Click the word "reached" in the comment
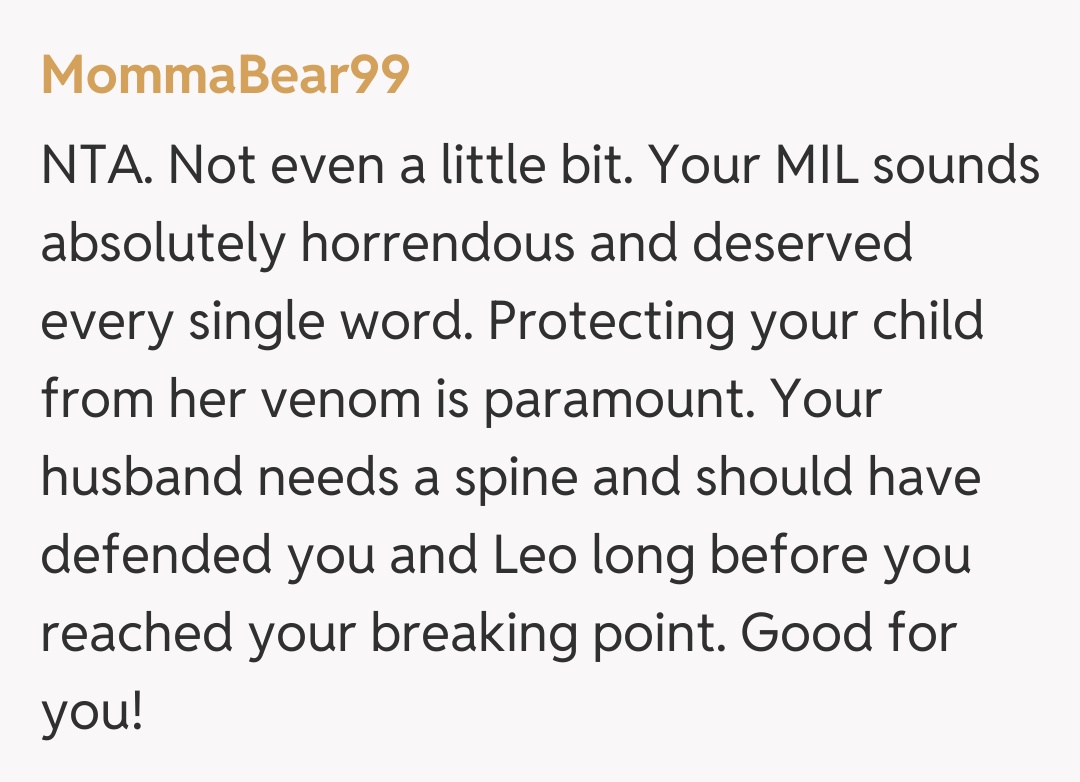Image resolution: width=1080 pixels, height=782 pixels. pos(134,635)
